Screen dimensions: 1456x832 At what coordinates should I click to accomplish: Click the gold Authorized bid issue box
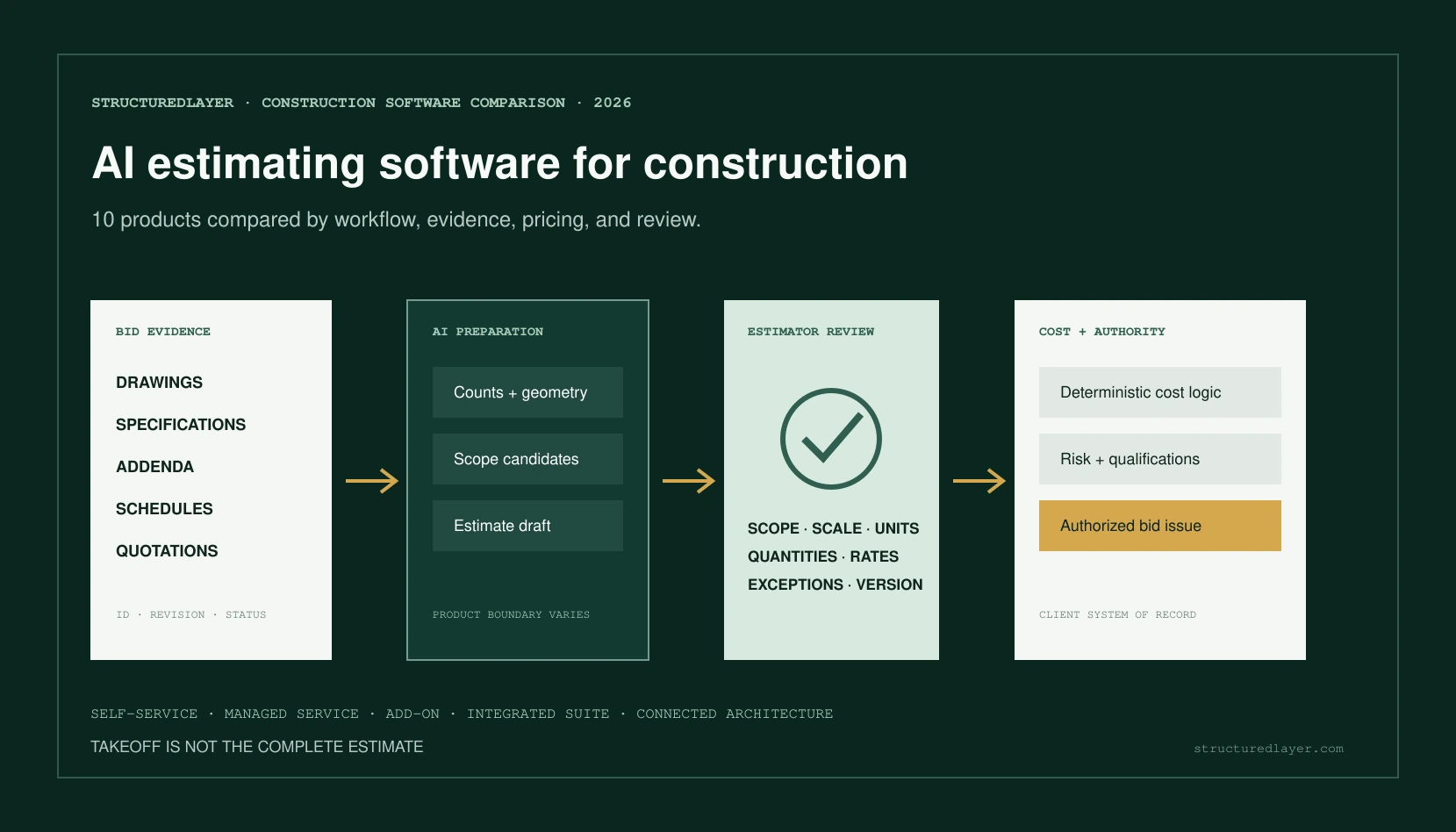(1159, 526)
